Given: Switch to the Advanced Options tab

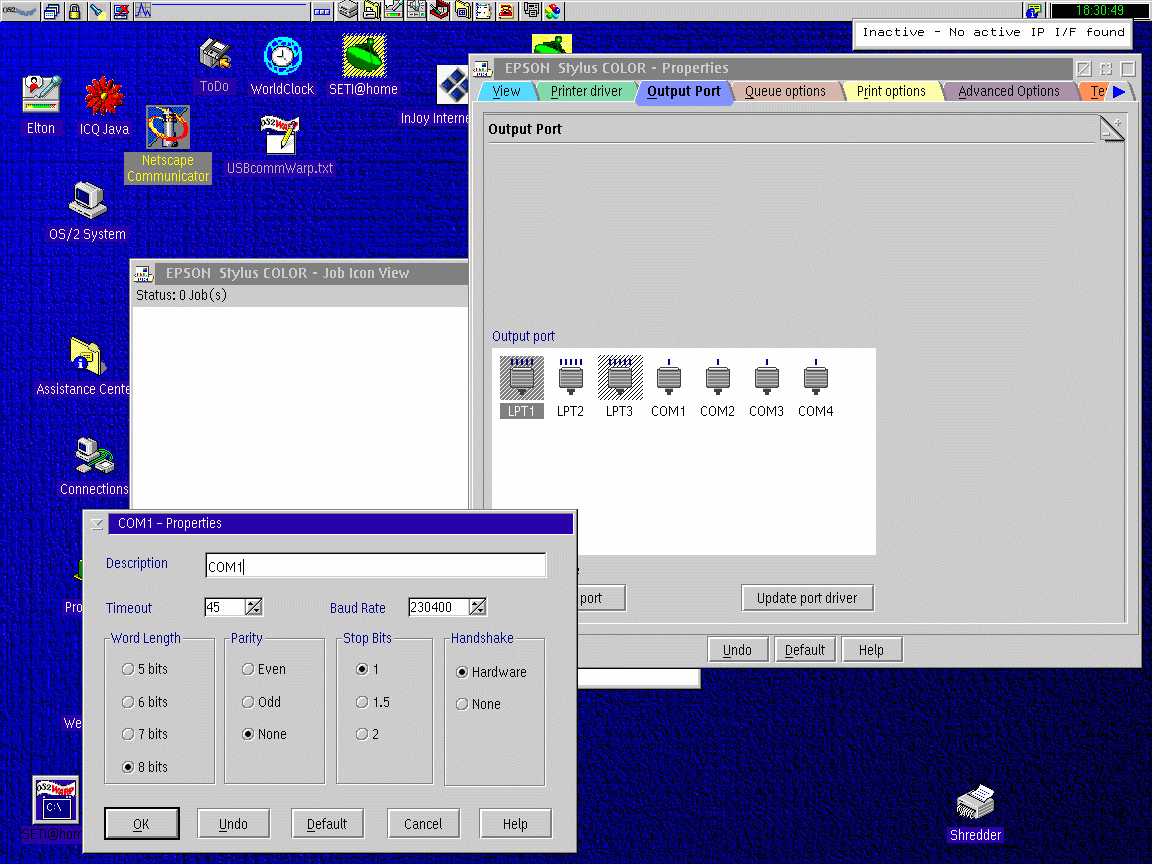Looking at the screenshot, I should point(1009,91).
